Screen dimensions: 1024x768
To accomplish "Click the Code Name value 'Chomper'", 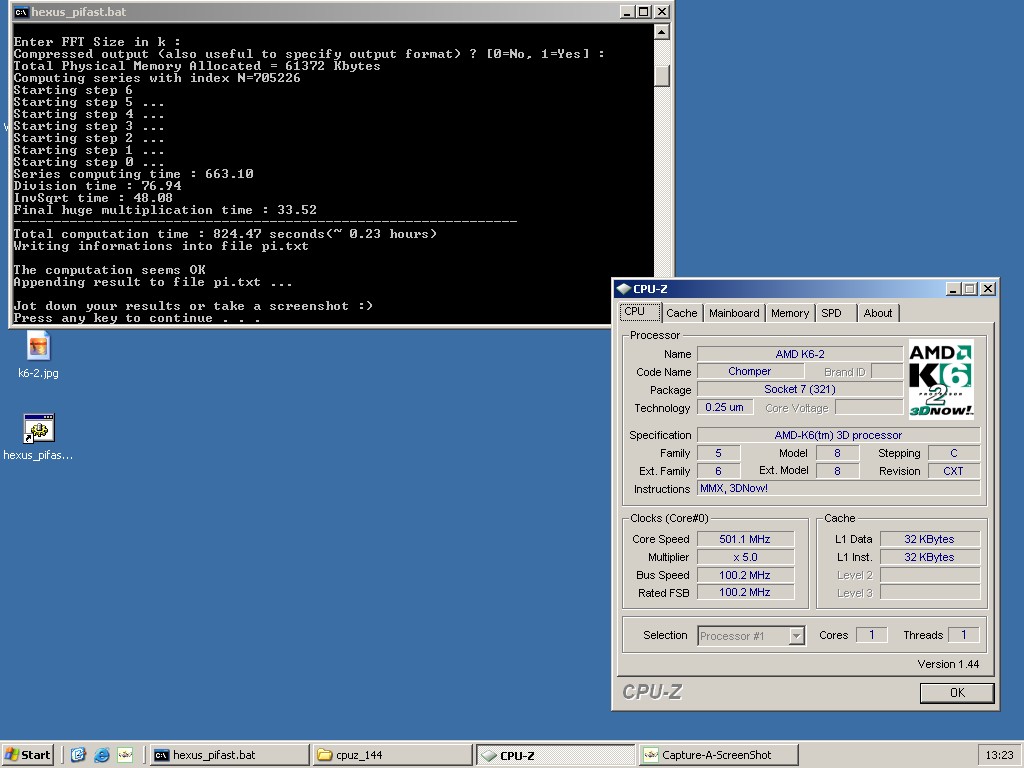I will (x=749, y=372).
